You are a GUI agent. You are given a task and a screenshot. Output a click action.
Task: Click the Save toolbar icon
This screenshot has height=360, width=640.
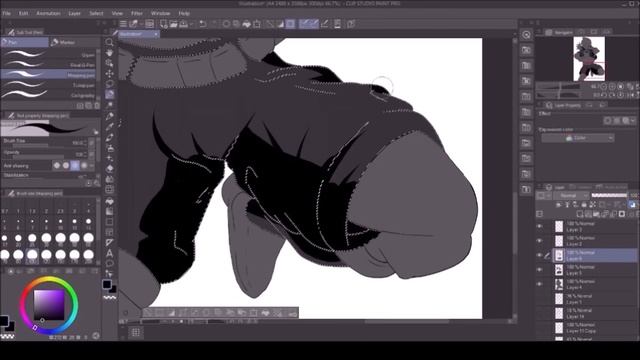pos(184,24)
